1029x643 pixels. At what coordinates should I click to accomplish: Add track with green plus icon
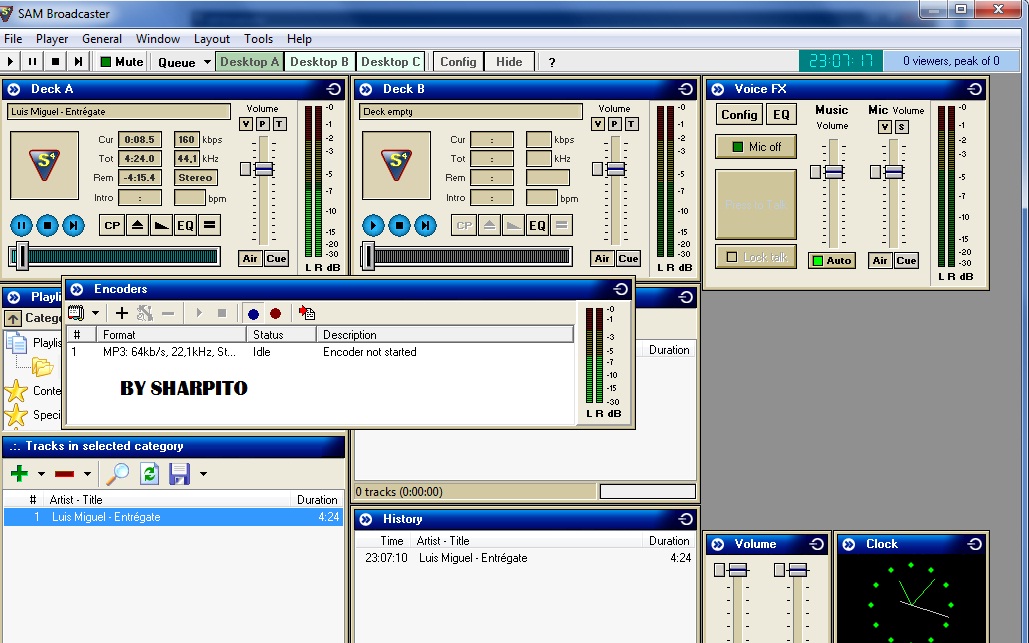(x=20, y=473)
